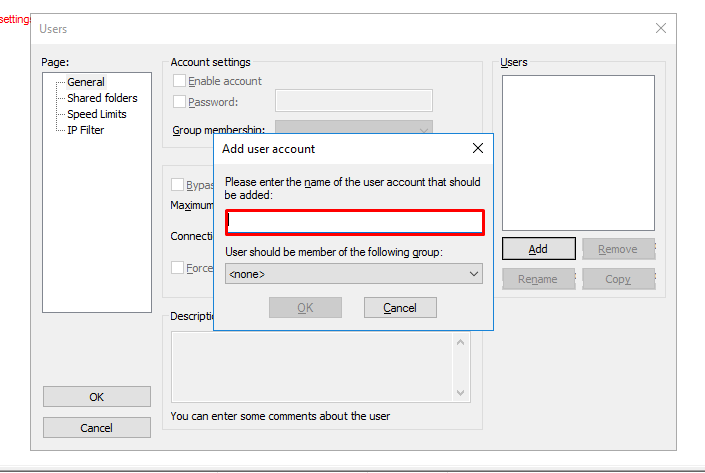The height and width of the screenshot is (473, 705).
Task: Close the Users window
Action: click(661, 29)
